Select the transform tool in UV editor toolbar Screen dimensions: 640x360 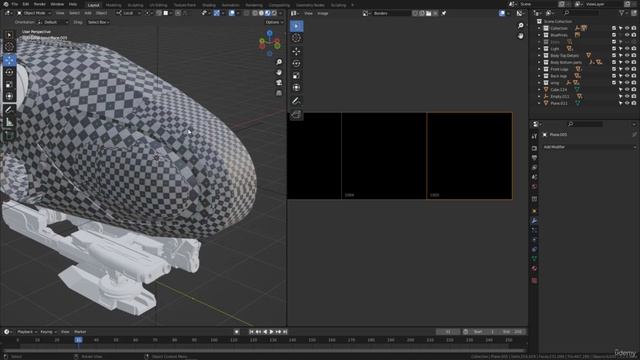[296, 88]
